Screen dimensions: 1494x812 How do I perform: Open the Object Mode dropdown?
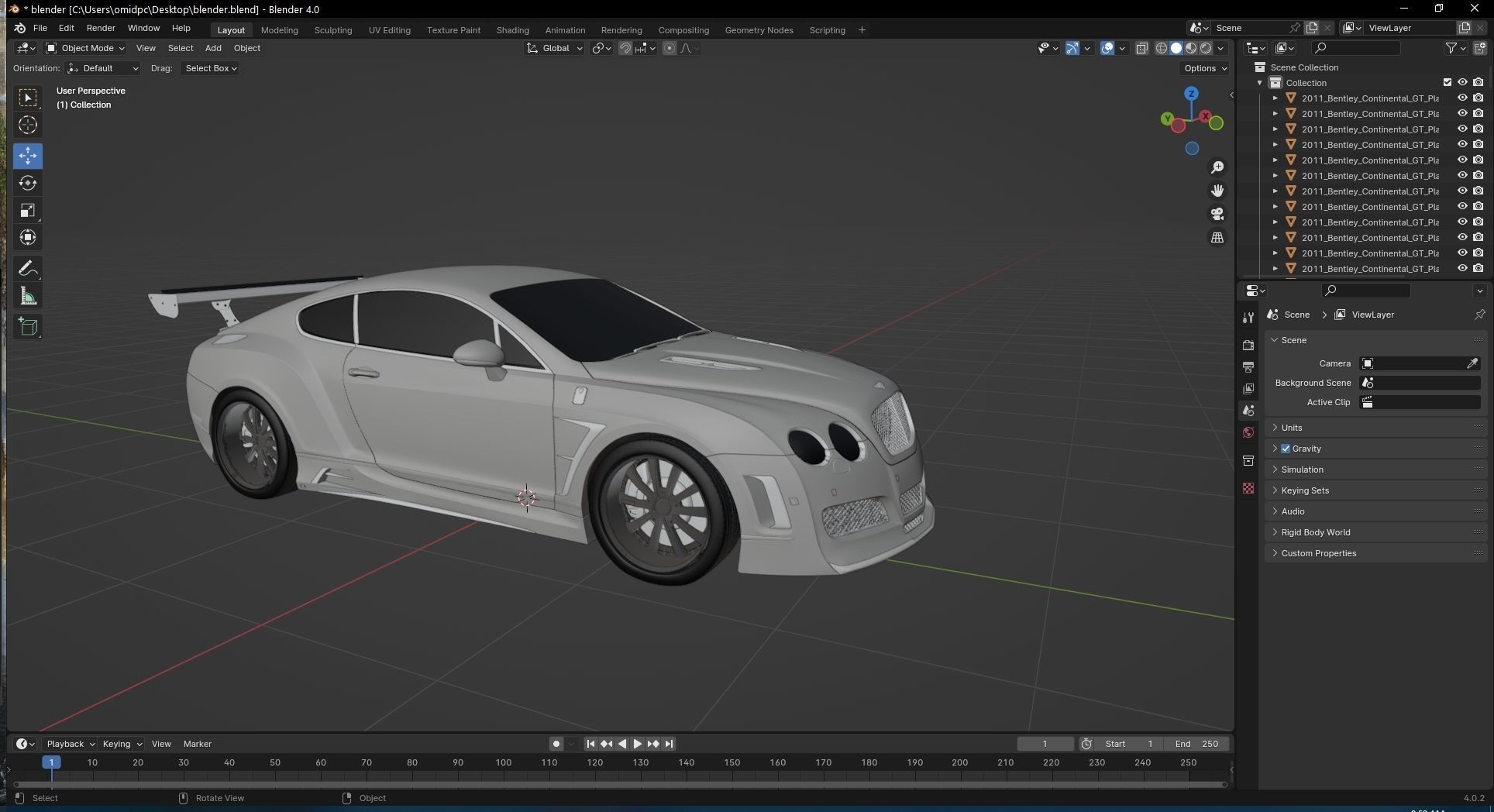pos(84,48)
